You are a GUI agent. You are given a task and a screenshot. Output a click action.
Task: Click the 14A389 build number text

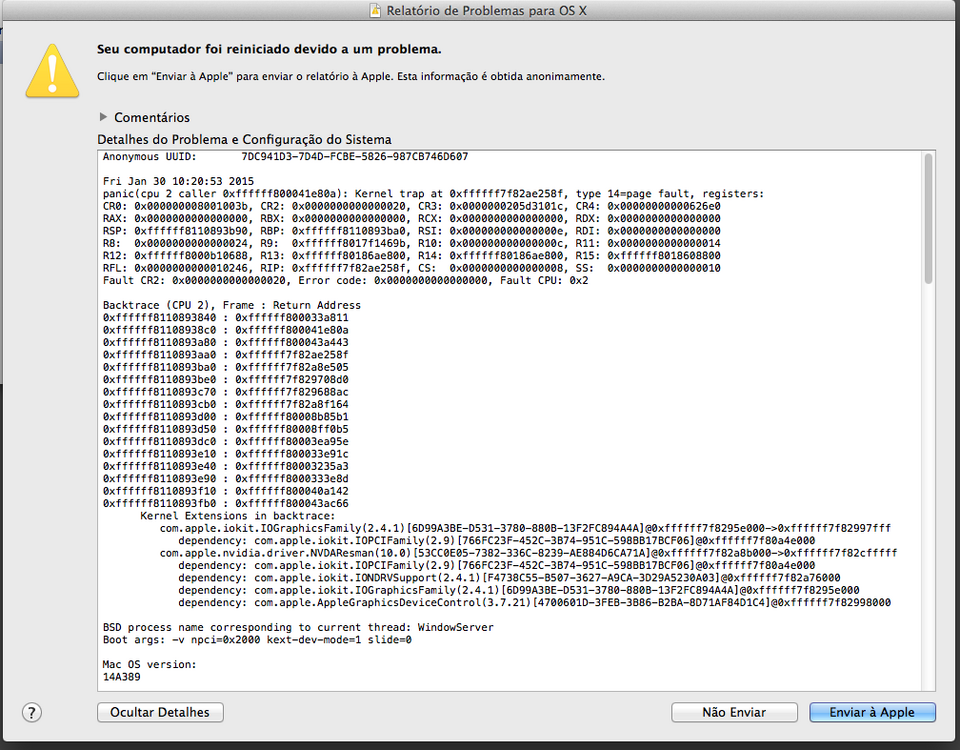[122, 676]
